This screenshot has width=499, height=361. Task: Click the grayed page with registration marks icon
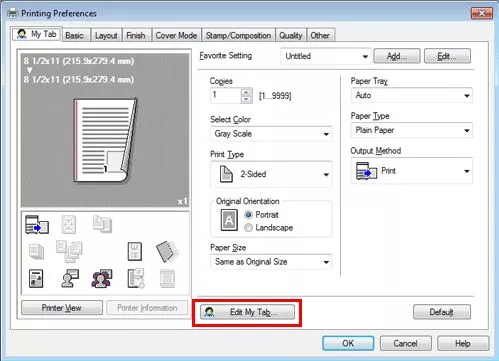[69, 224]
